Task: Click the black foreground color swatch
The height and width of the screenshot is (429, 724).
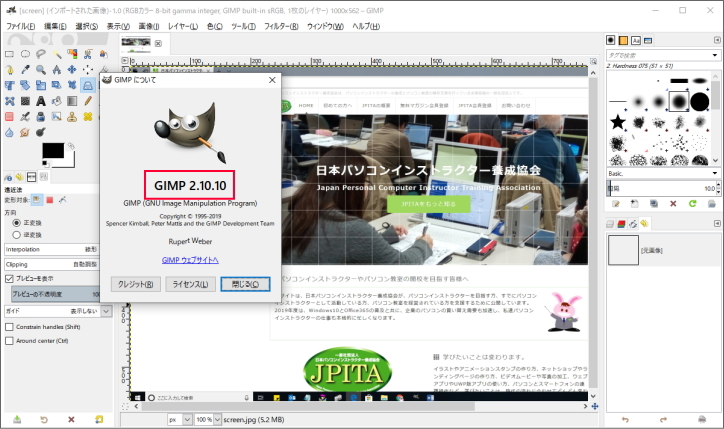Action: 51,150
